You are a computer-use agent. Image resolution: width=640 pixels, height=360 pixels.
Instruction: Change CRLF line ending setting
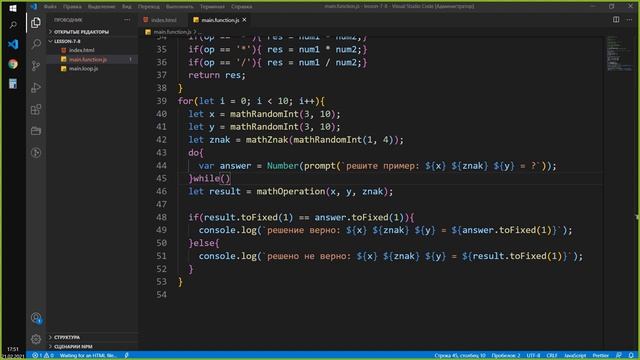point(552,356)
